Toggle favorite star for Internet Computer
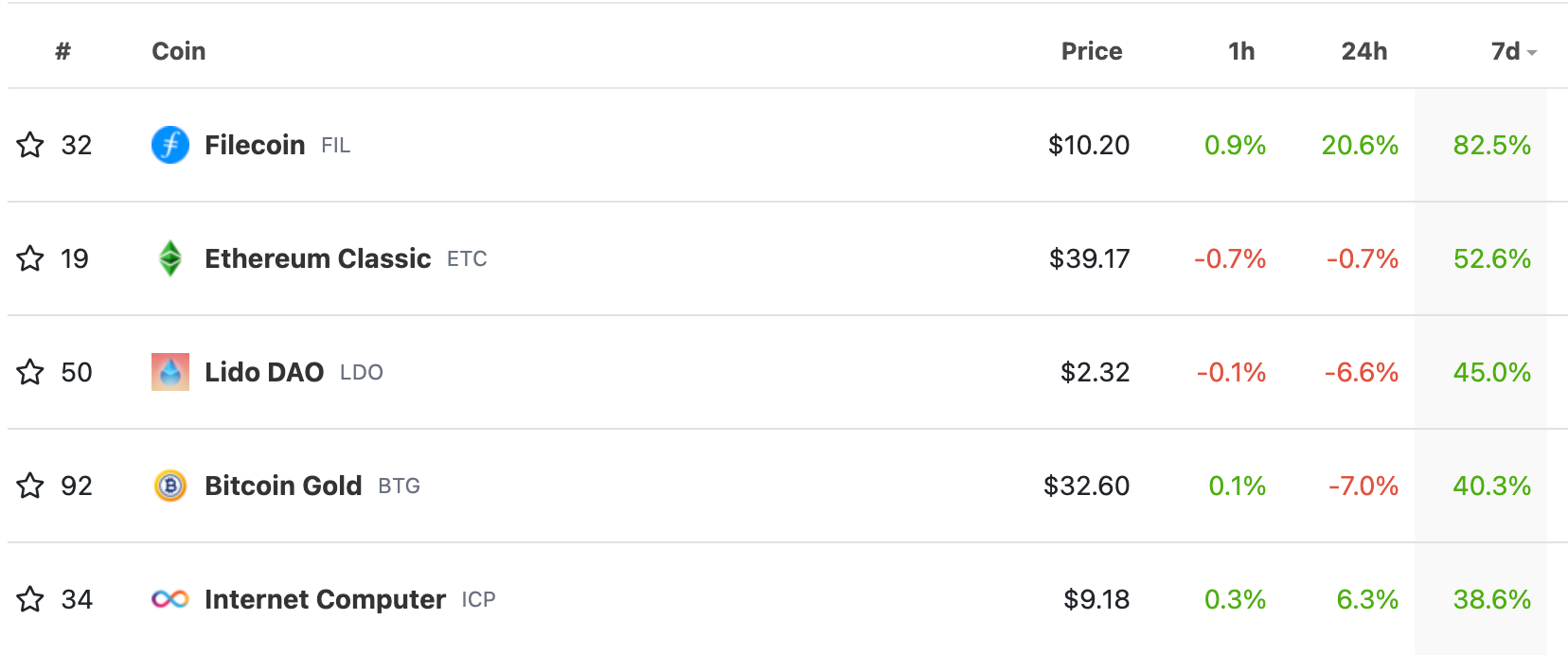Viewport: 1568px width, 655px height. [x=30, y=599]
